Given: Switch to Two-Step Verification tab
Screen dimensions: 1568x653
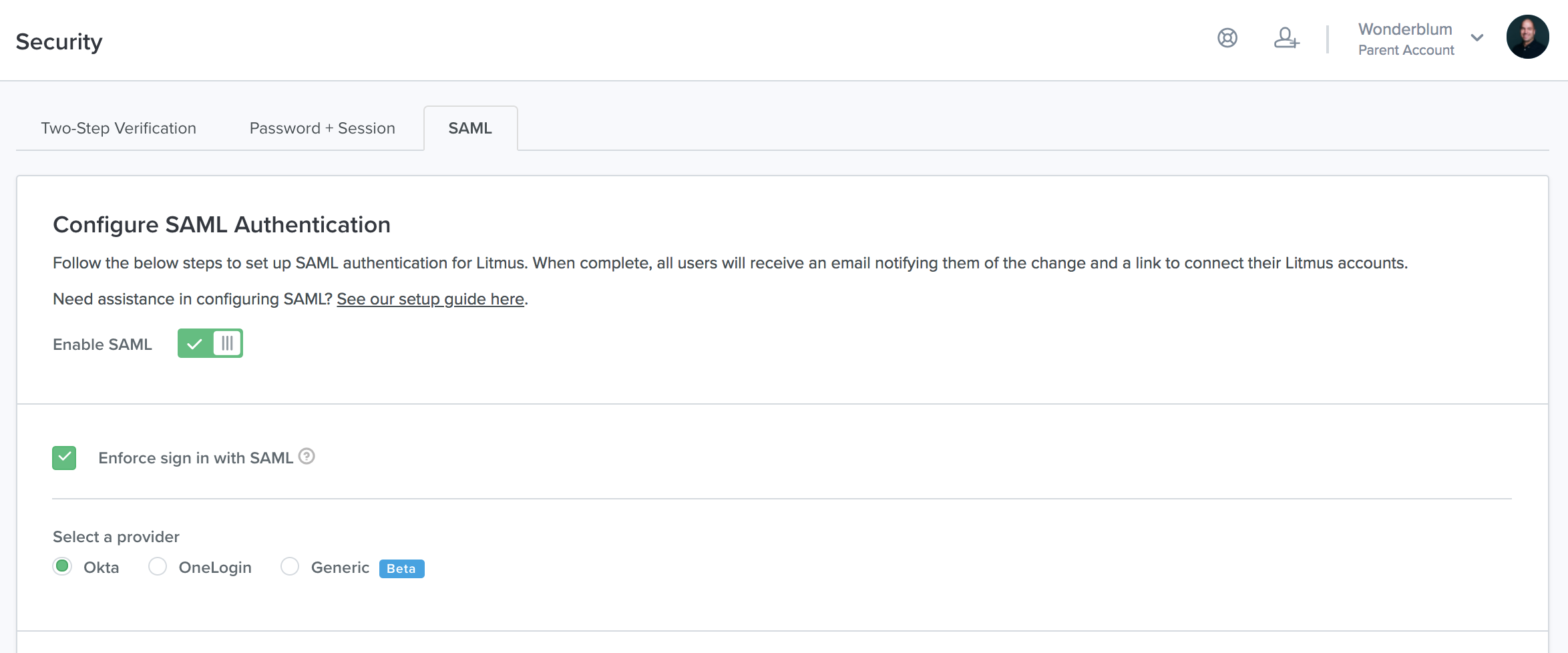Looking at the screenshot, I should 118,128.
